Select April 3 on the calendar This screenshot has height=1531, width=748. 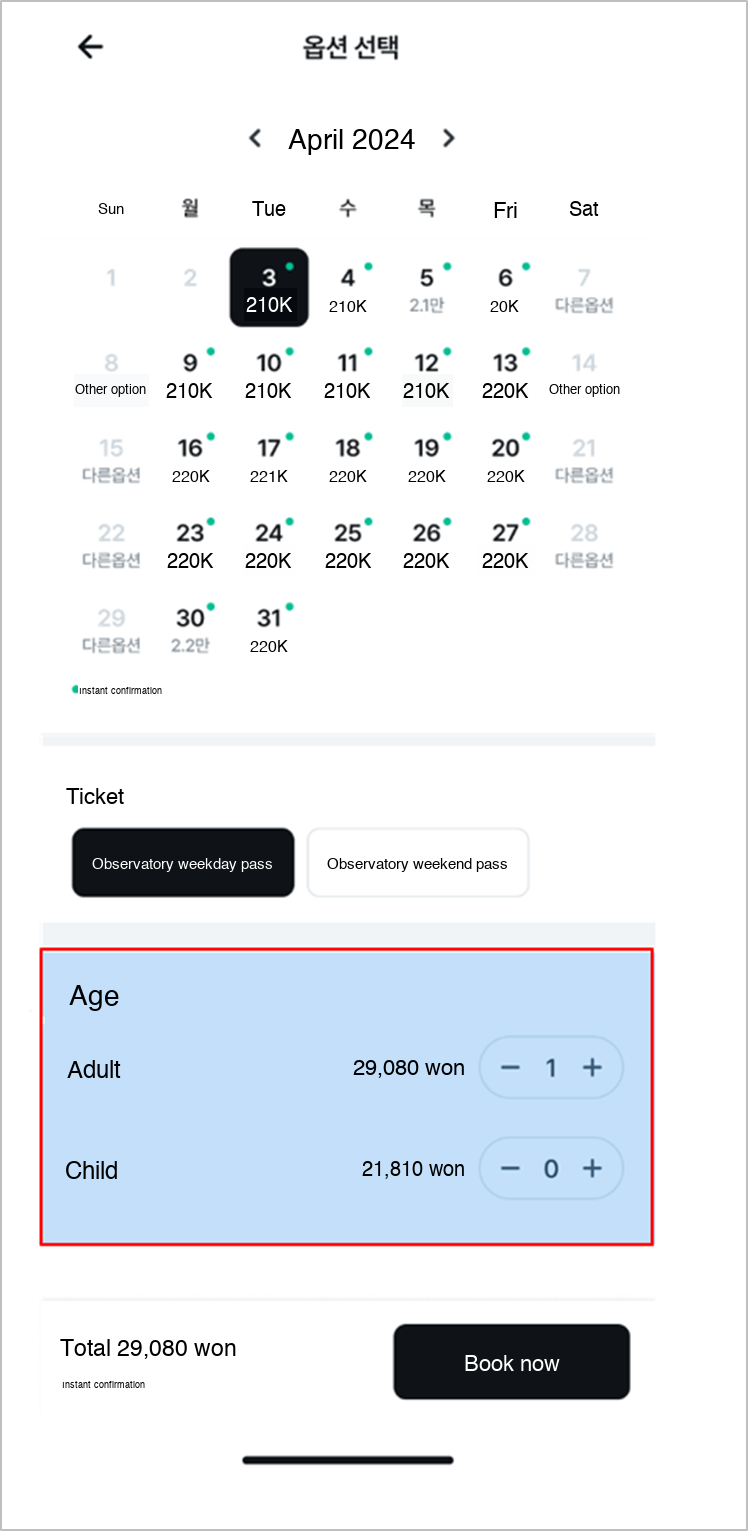(269, 287)
